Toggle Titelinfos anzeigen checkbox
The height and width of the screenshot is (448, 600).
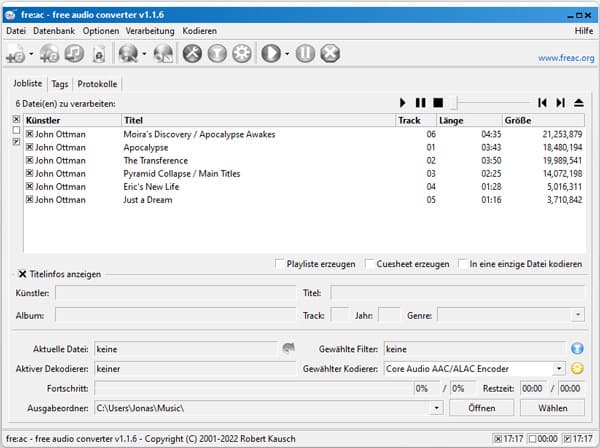coord(22,274)
